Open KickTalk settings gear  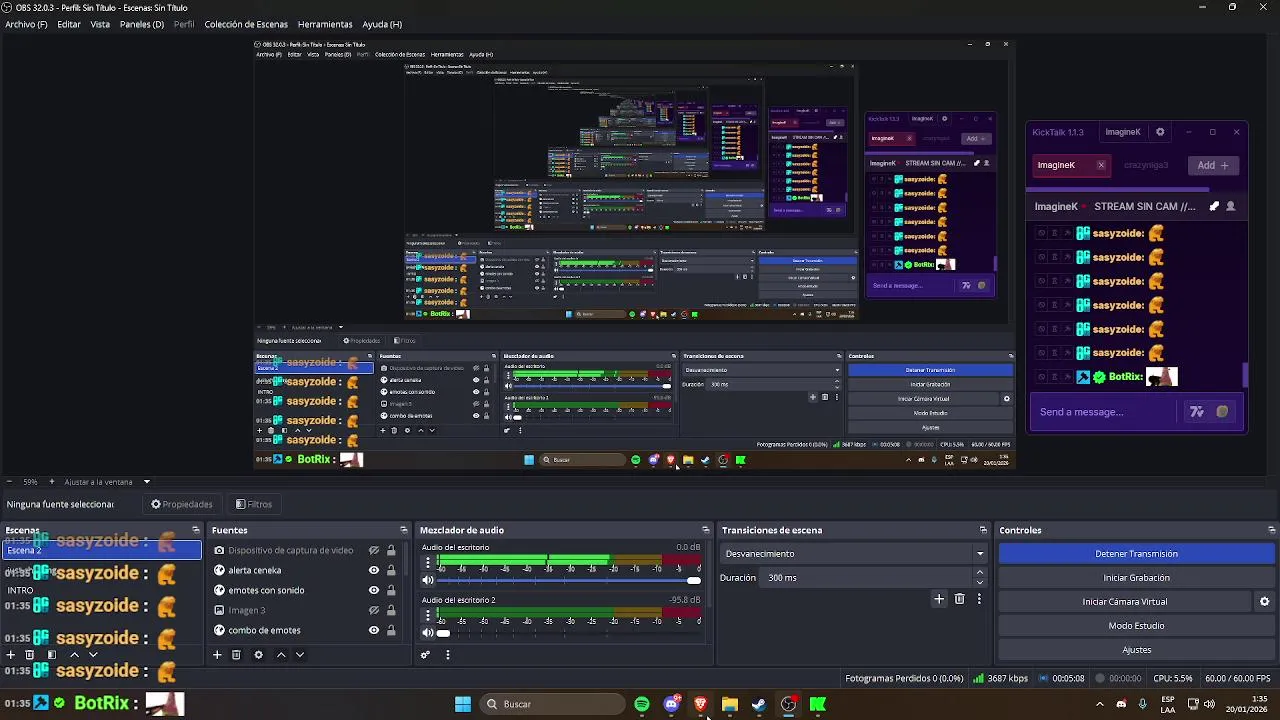pyautogui.click(x=1160, y=132)
